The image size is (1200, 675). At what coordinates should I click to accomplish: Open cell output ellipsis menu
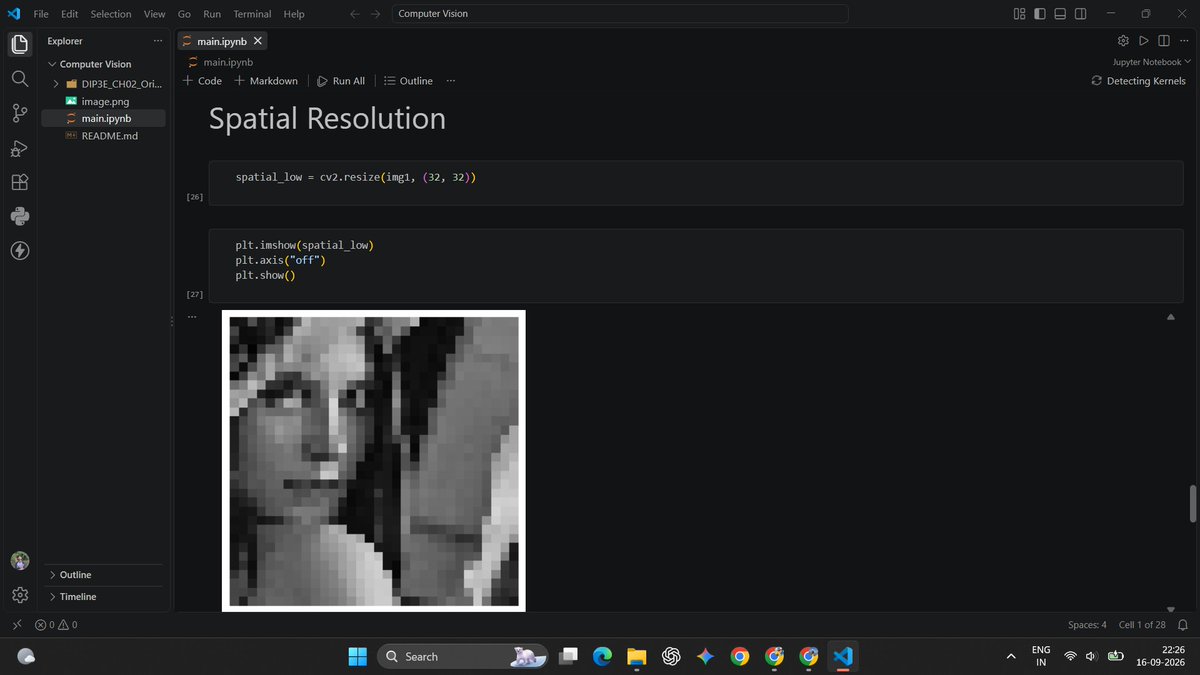pyautogui.click(x=192, y=317)
